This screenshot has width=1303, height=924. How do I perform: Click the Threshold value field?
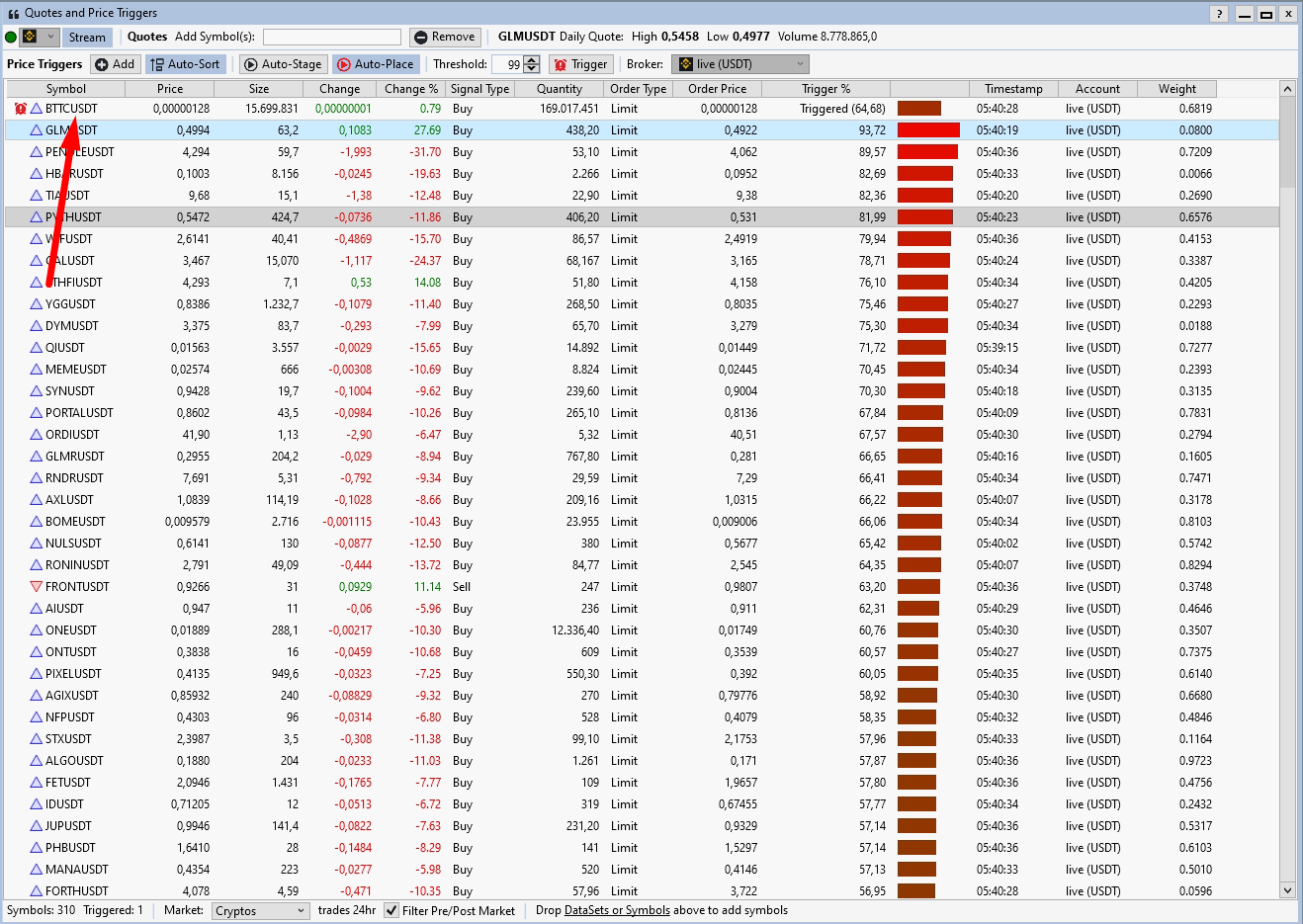[x=507, y=64]
